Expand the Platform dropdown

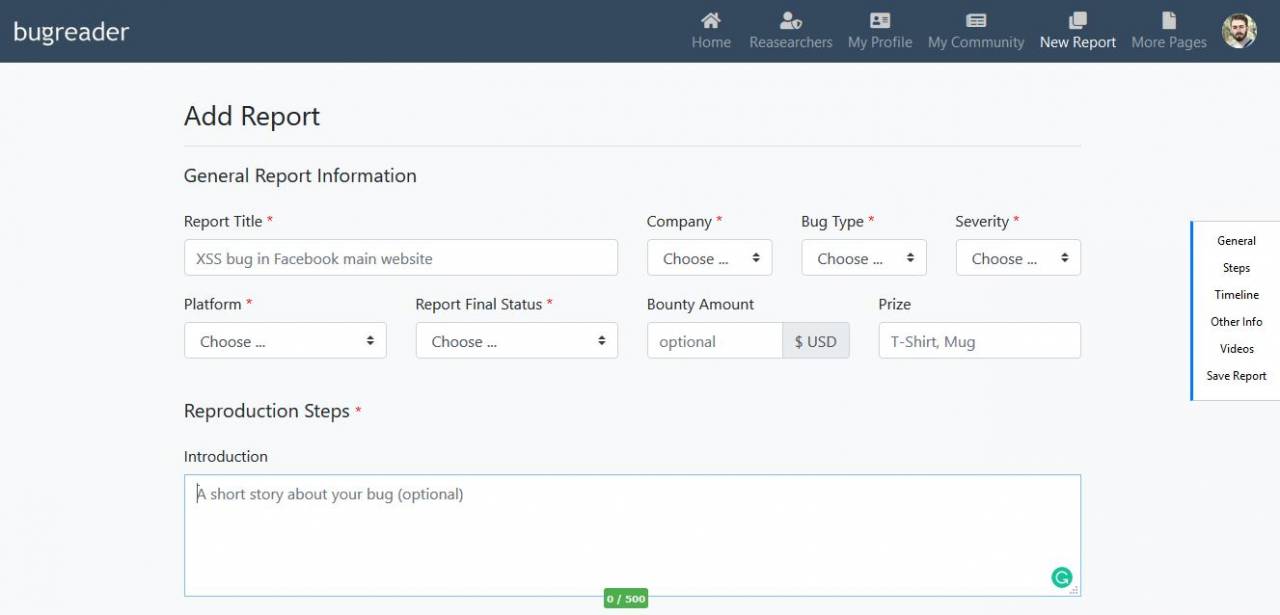(285, 341)
